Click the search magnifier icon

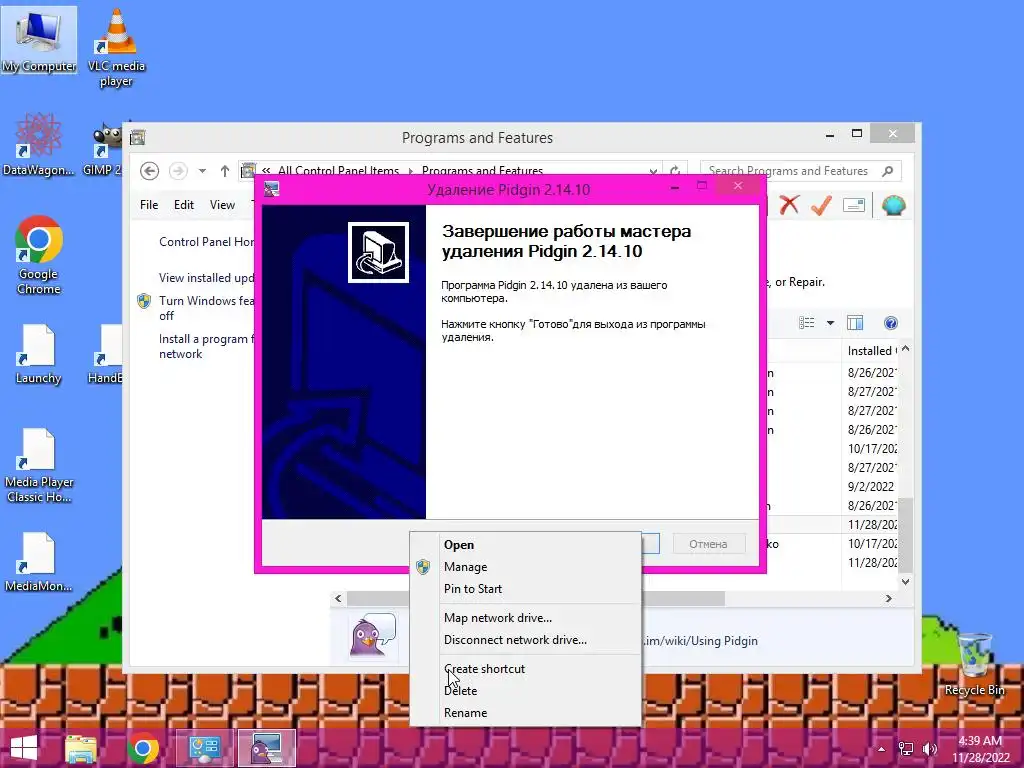click(888, 171)
